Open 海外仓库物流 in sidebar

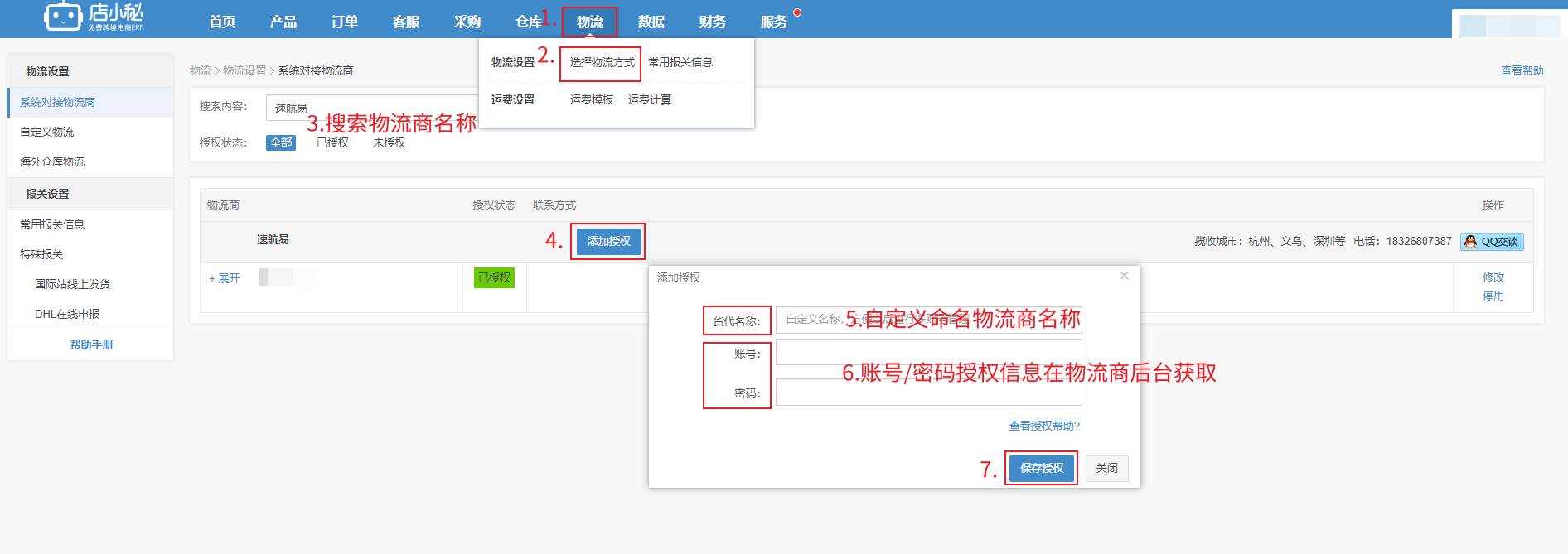click(x=90, y=162)
